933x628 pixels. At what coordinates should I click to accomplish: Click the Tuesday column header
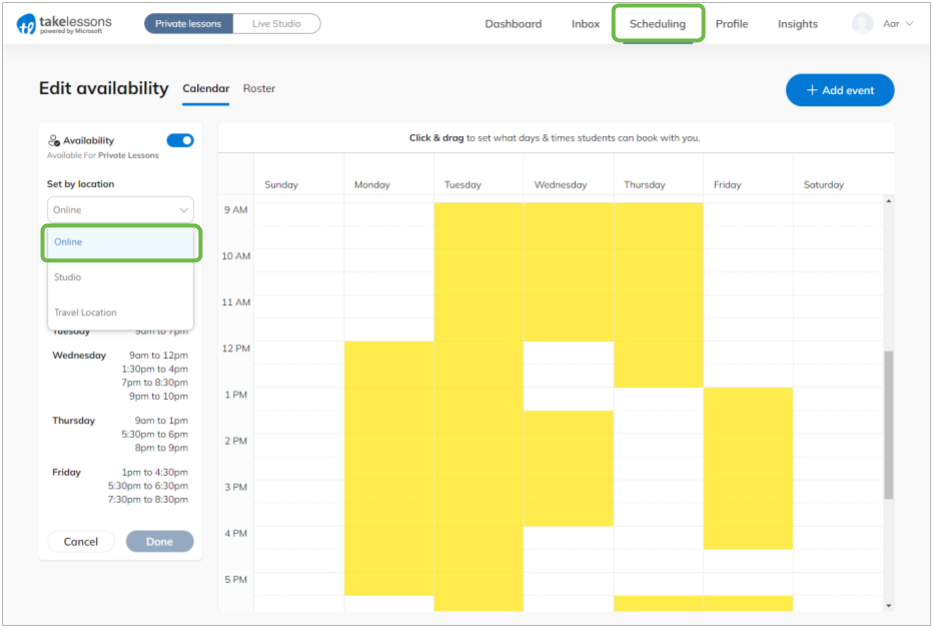(462, 185)
